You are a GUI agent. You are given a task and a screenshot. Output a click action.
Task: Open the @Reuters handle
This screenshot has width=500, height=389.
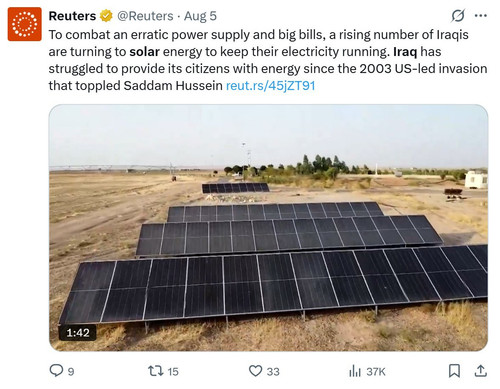click(x=145, y=16)
